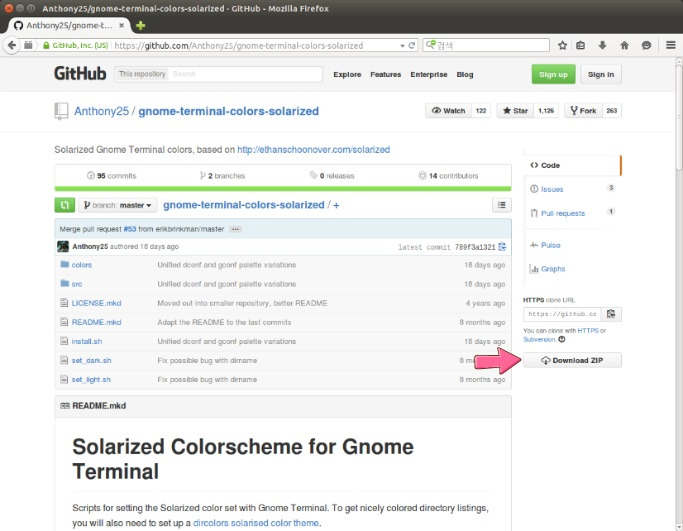Open the bookmarks list icon
The width and height of the screenshot is (683, 531).
click(x=581, y=45)
